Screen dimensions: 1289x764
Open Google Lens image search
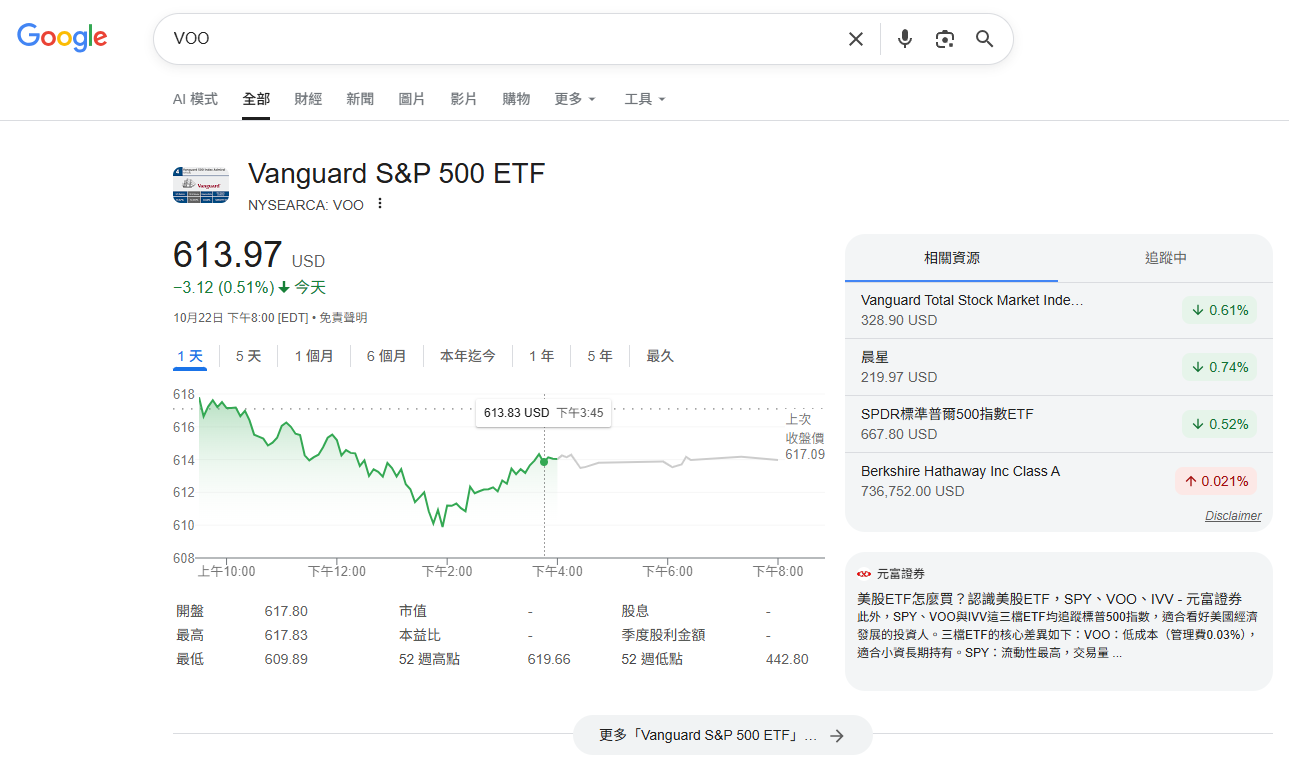944,39
